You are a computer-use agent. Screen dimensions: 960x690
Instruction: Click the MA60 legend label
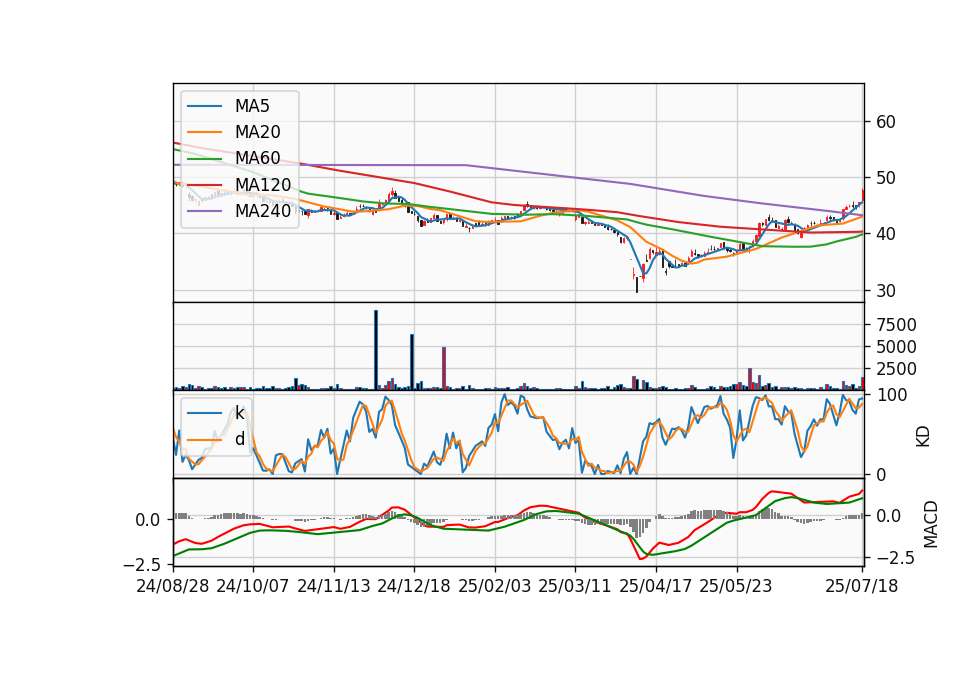[257, 159]
